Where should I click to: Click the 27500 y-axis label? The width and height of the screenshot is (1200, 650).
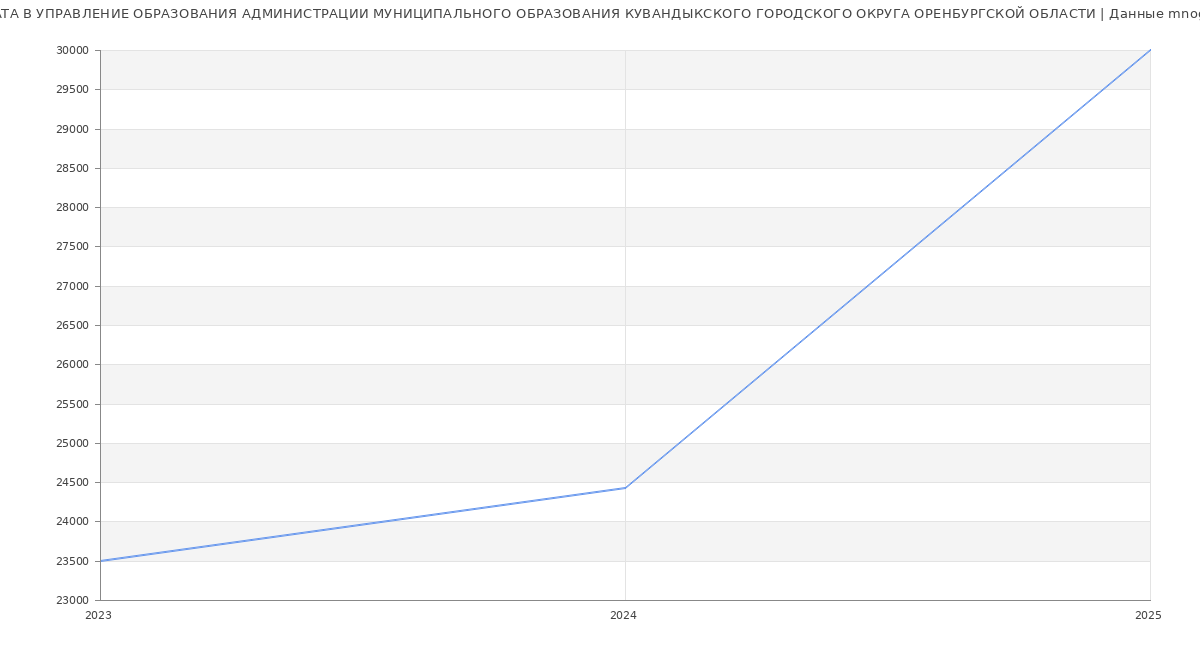[72, 247]
